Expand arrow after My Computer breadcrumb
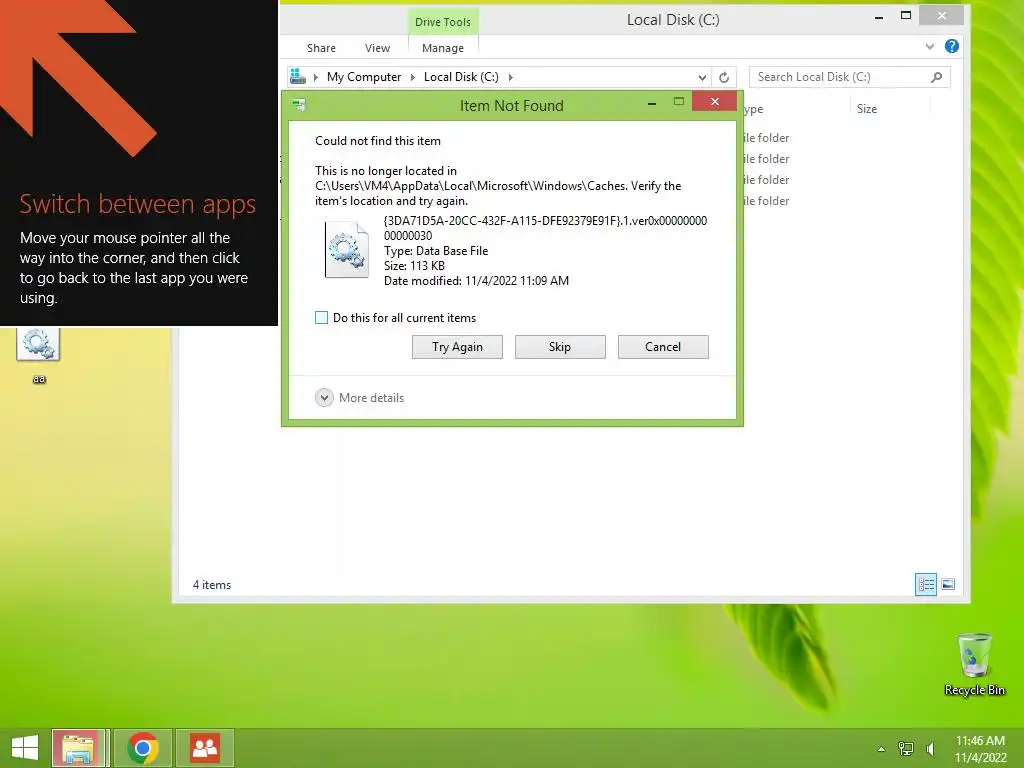 412,77
